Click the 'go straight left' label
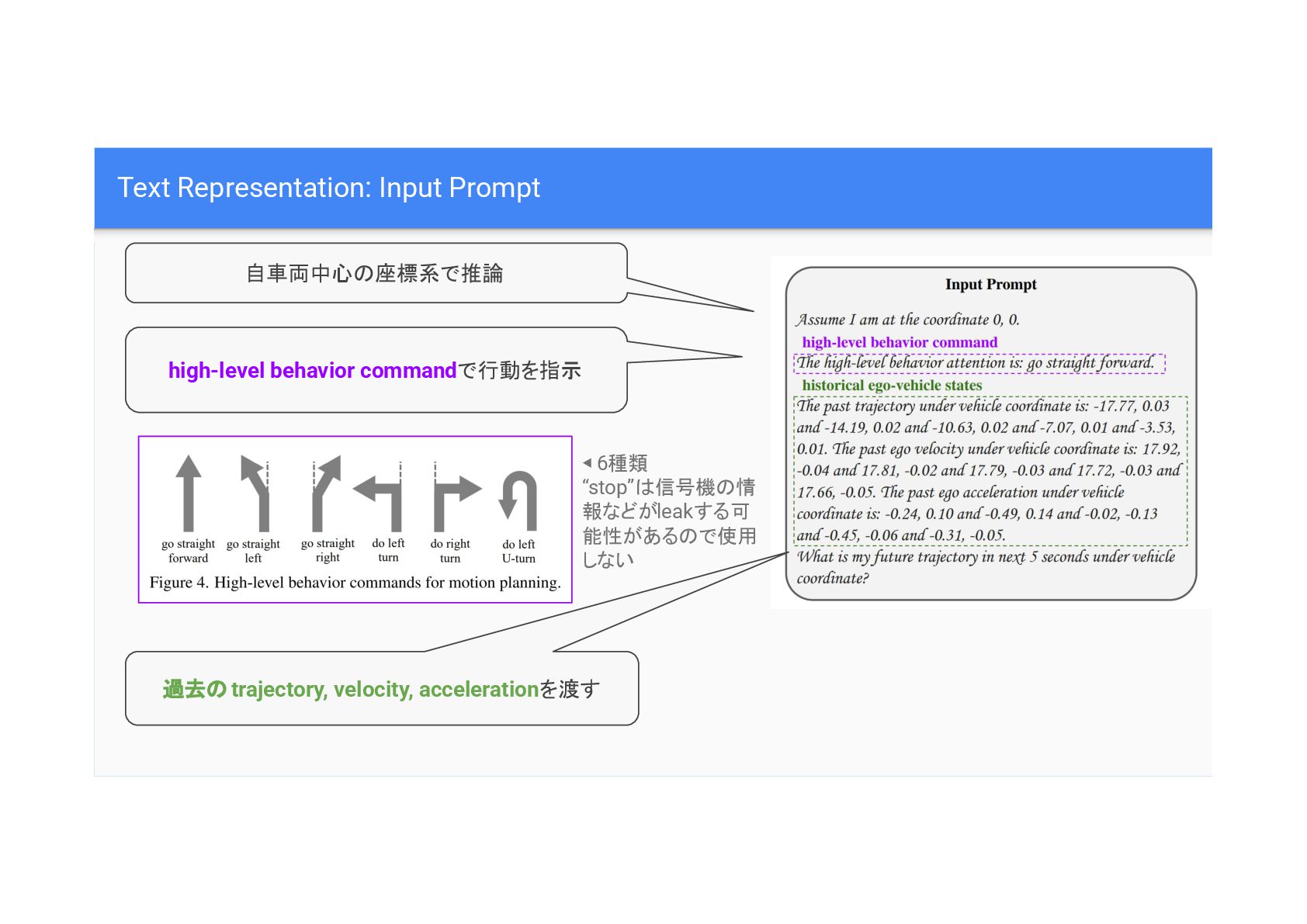1307x924 pixels. (253, 551)
